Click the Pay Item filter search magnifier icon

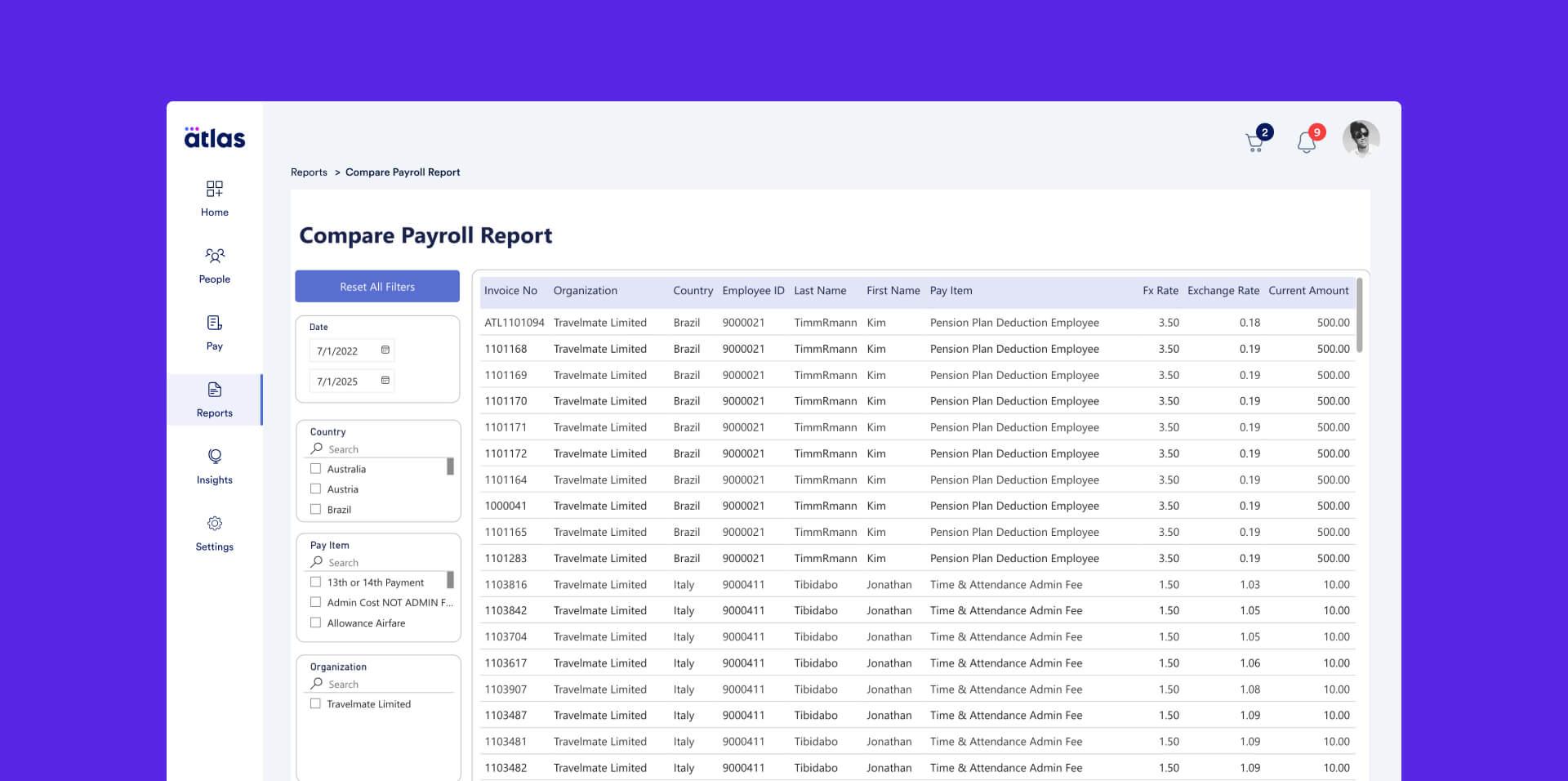point(317,562)
